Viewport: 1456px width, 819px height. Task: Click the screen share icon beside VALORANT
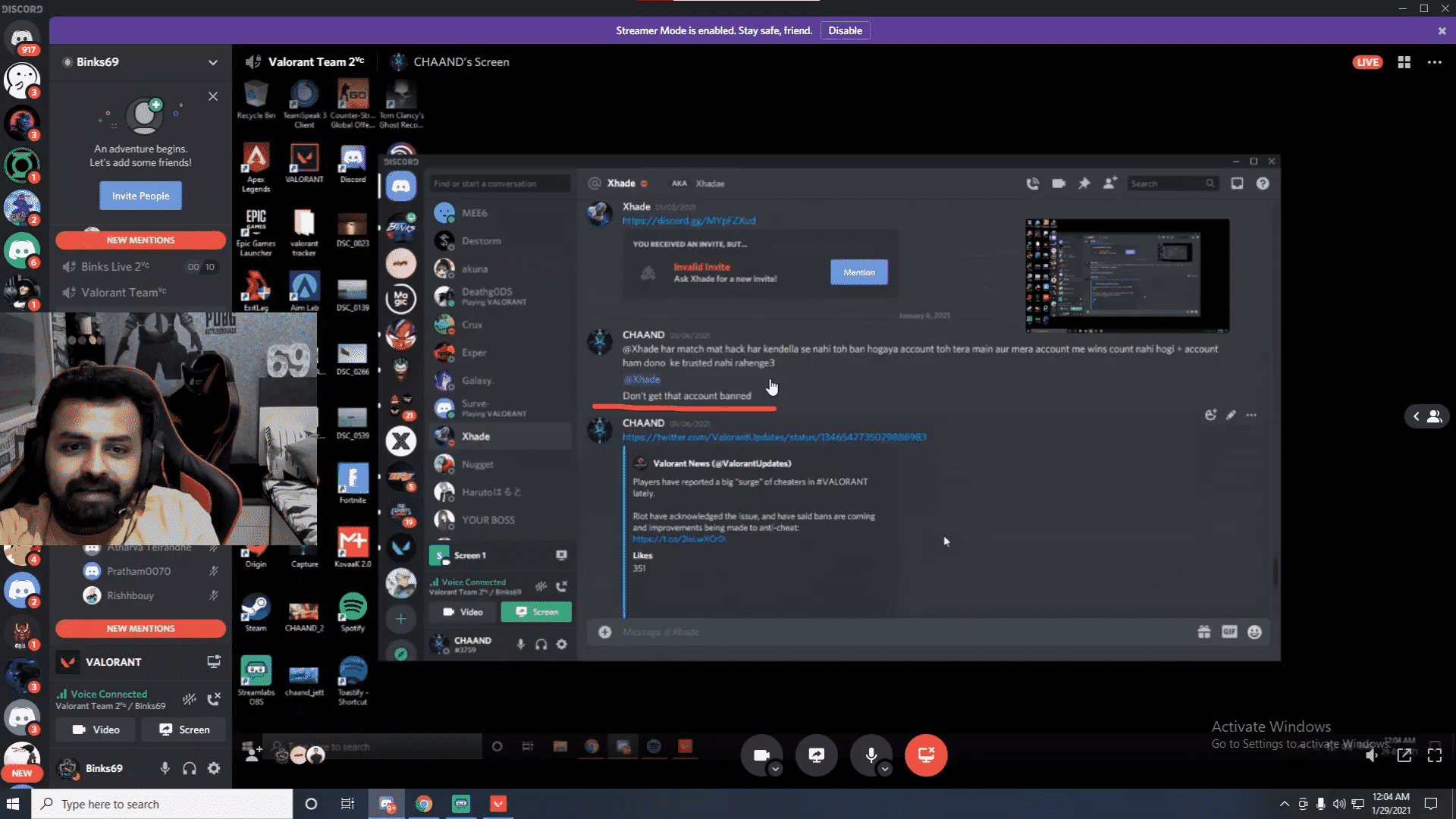pyautogui.click(x=214, y=662)
